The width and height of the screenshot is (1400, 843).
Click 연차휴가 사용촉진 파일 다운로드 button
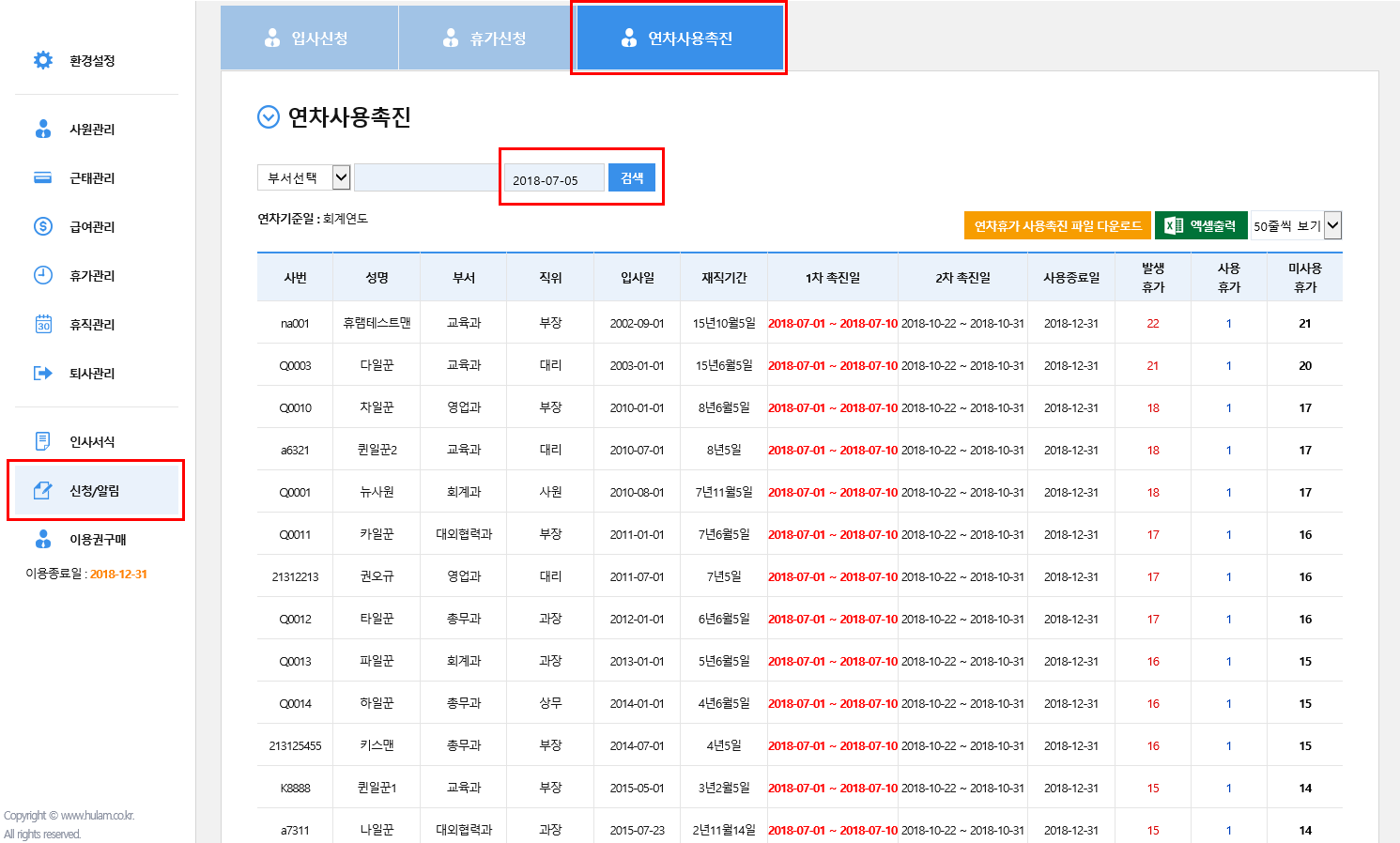[1057, 226]
